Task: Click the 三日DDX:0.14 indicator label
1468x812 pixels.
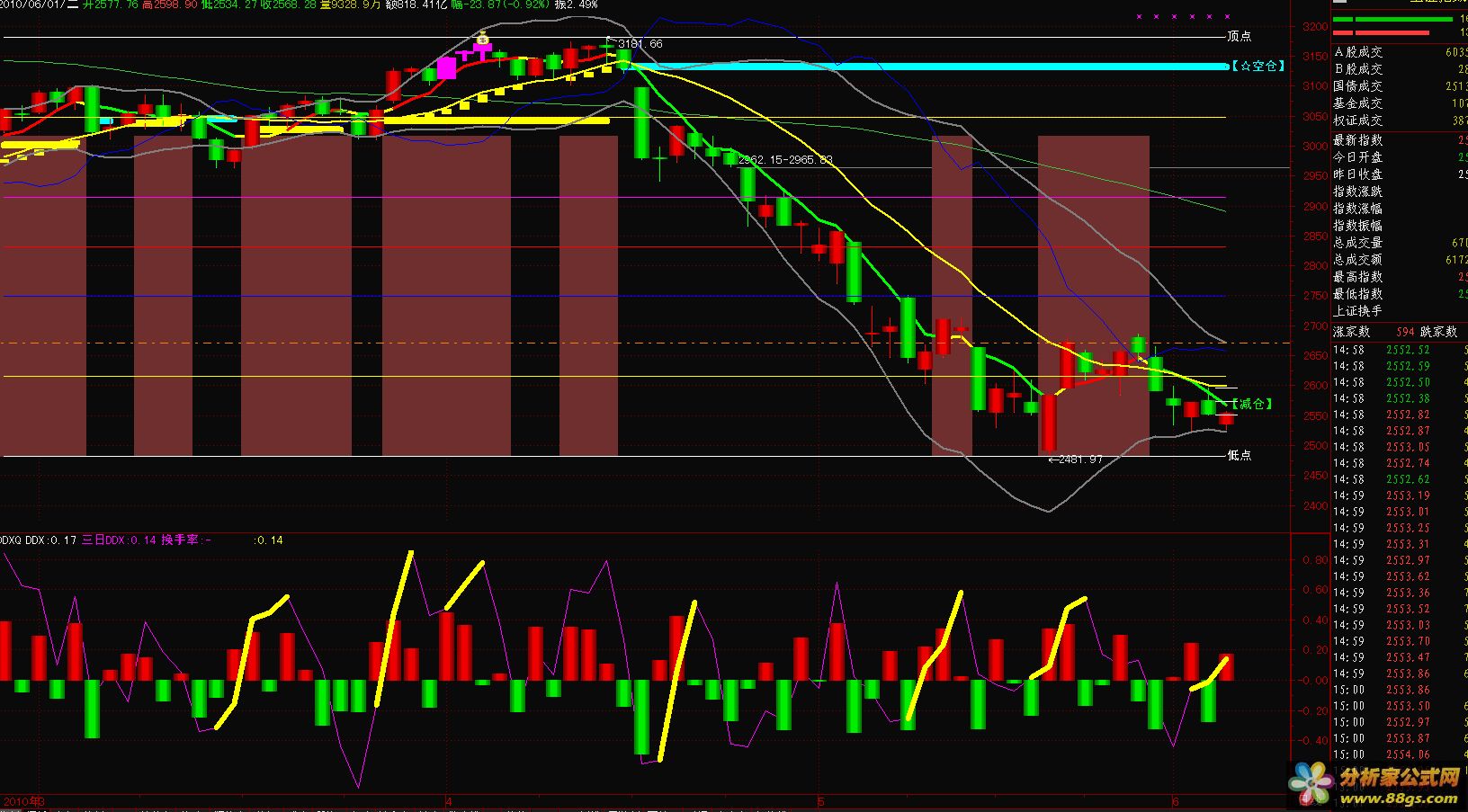Action: (119, 540)
